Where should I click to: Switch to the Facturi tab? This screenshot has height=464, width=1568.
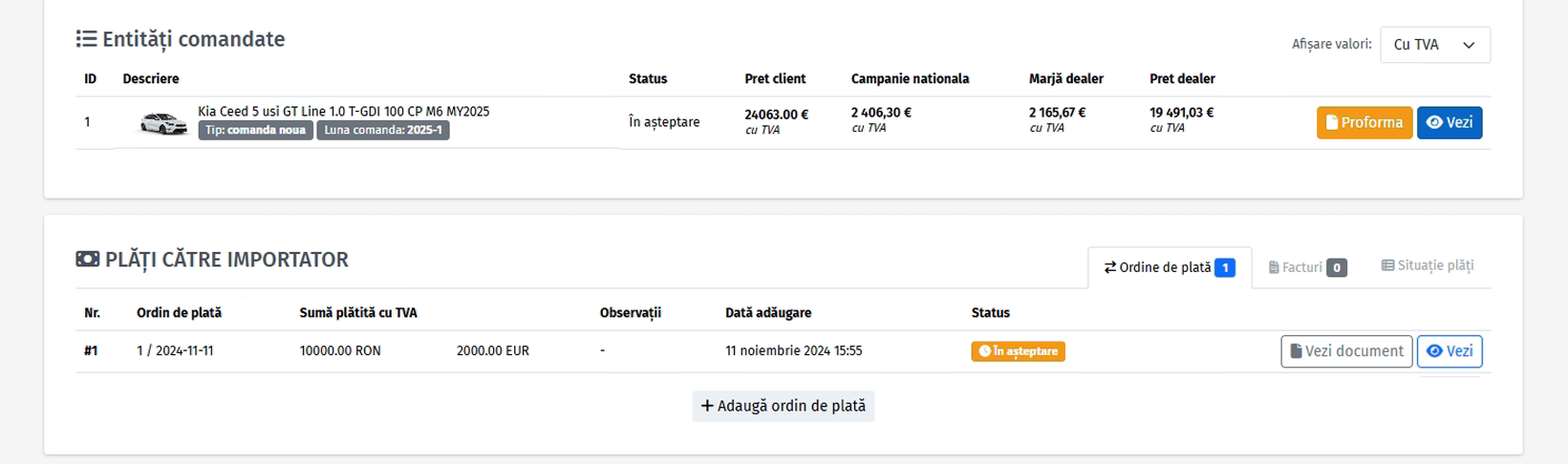1306,267
